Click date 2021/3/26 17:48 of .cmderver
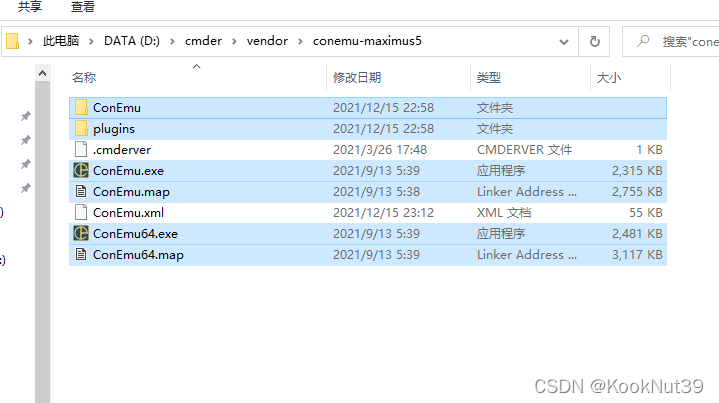719x403 pixels. (x=380, y=150)
